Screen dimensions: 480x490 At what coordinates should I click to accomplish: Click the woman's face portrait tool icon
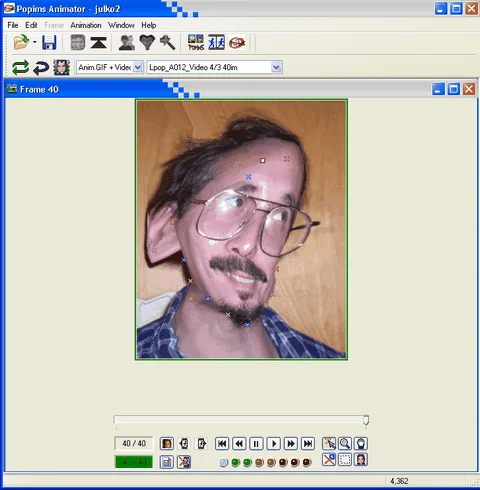361,460
